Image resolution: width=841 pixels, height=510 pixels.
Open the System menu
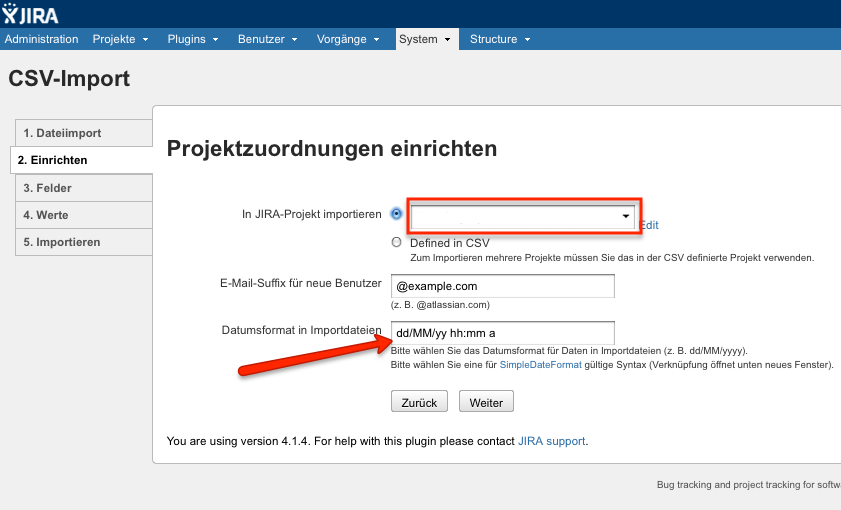(427, 39)
